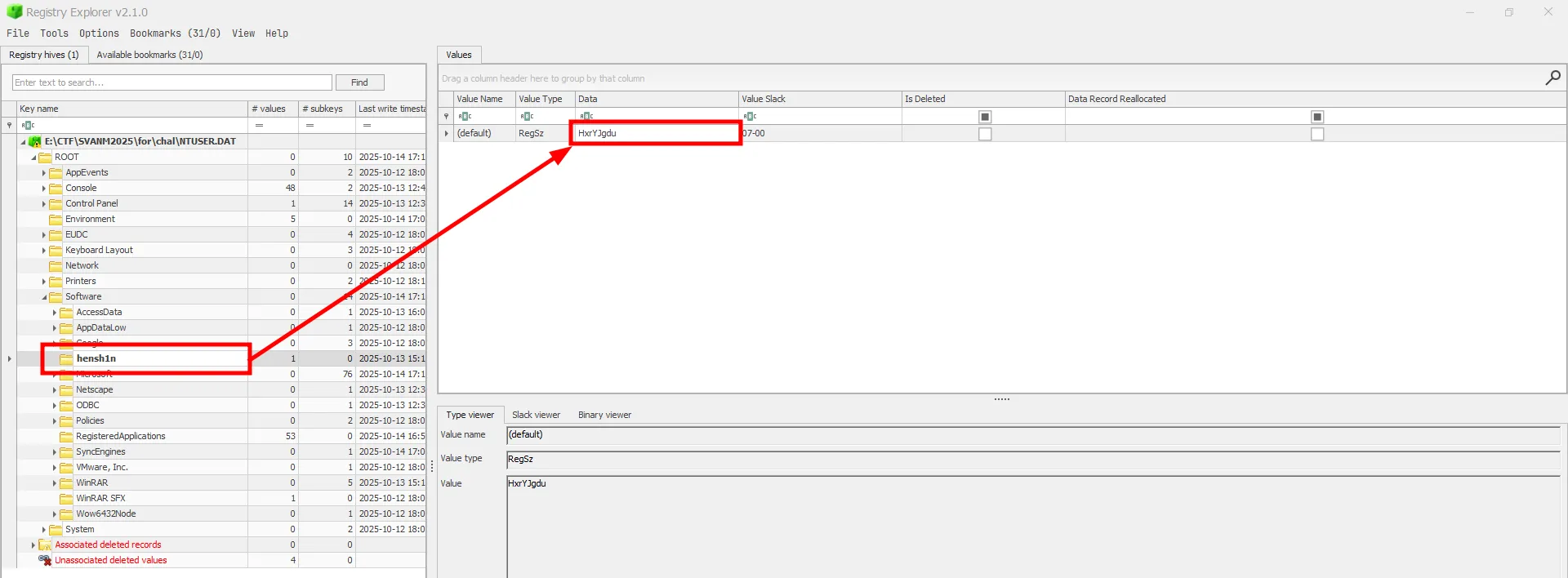Click the magnifier search icon in Values panel
Screen dimensions: 1568x578
tap(1552, 78)
